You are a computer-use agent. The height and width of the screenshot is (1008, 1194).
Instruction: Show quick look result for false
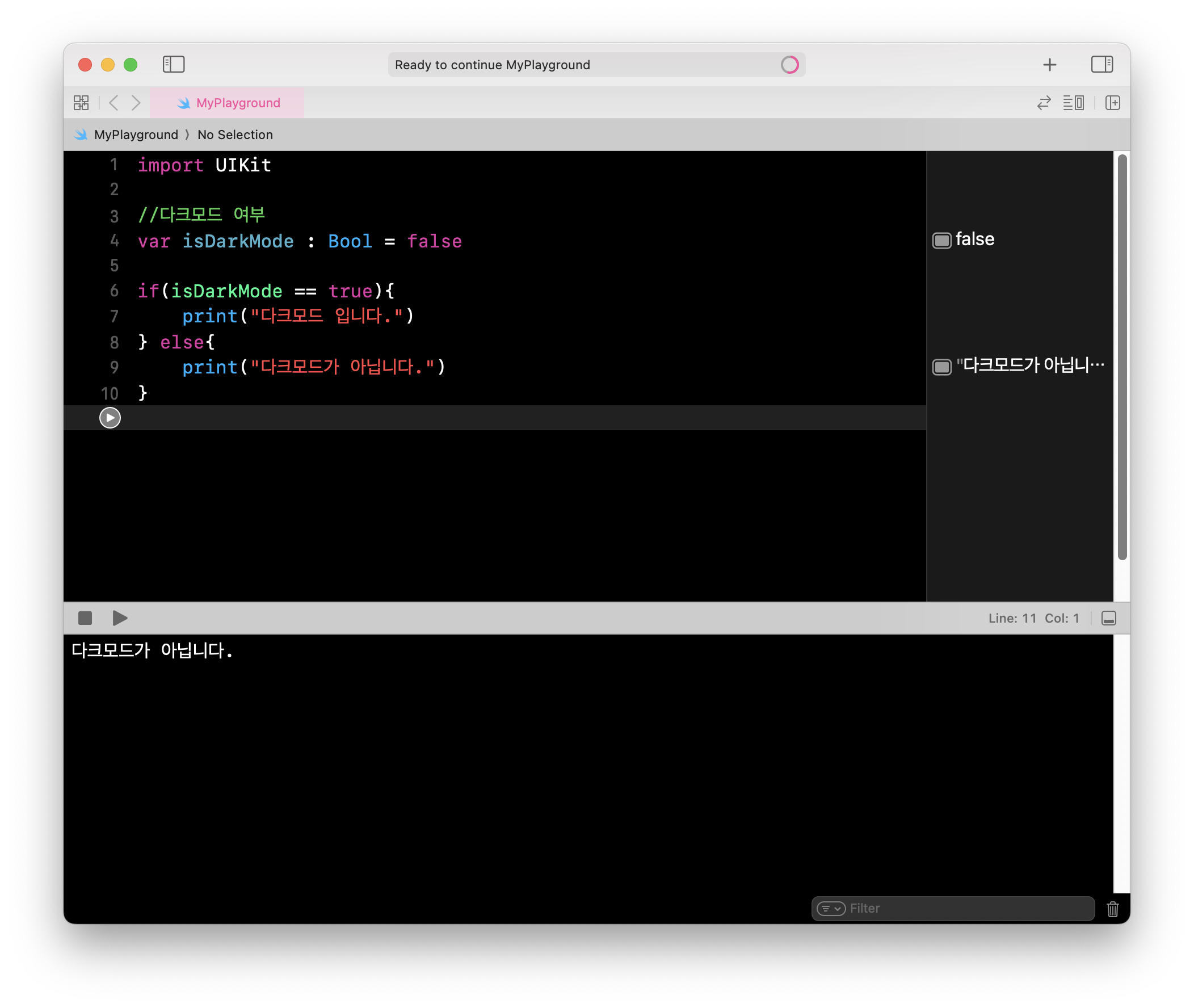[941, 240]
